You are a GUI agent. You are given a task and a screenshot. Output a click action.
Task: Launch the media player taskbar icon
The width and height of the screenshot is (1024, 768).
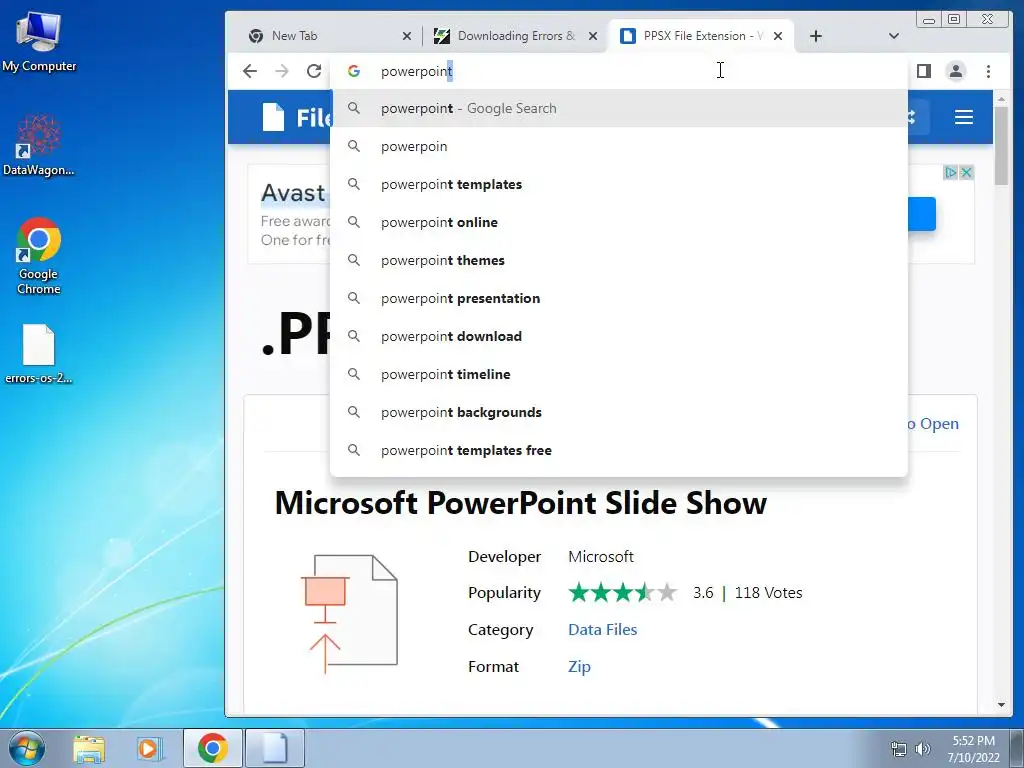click(x=148, y=748)
